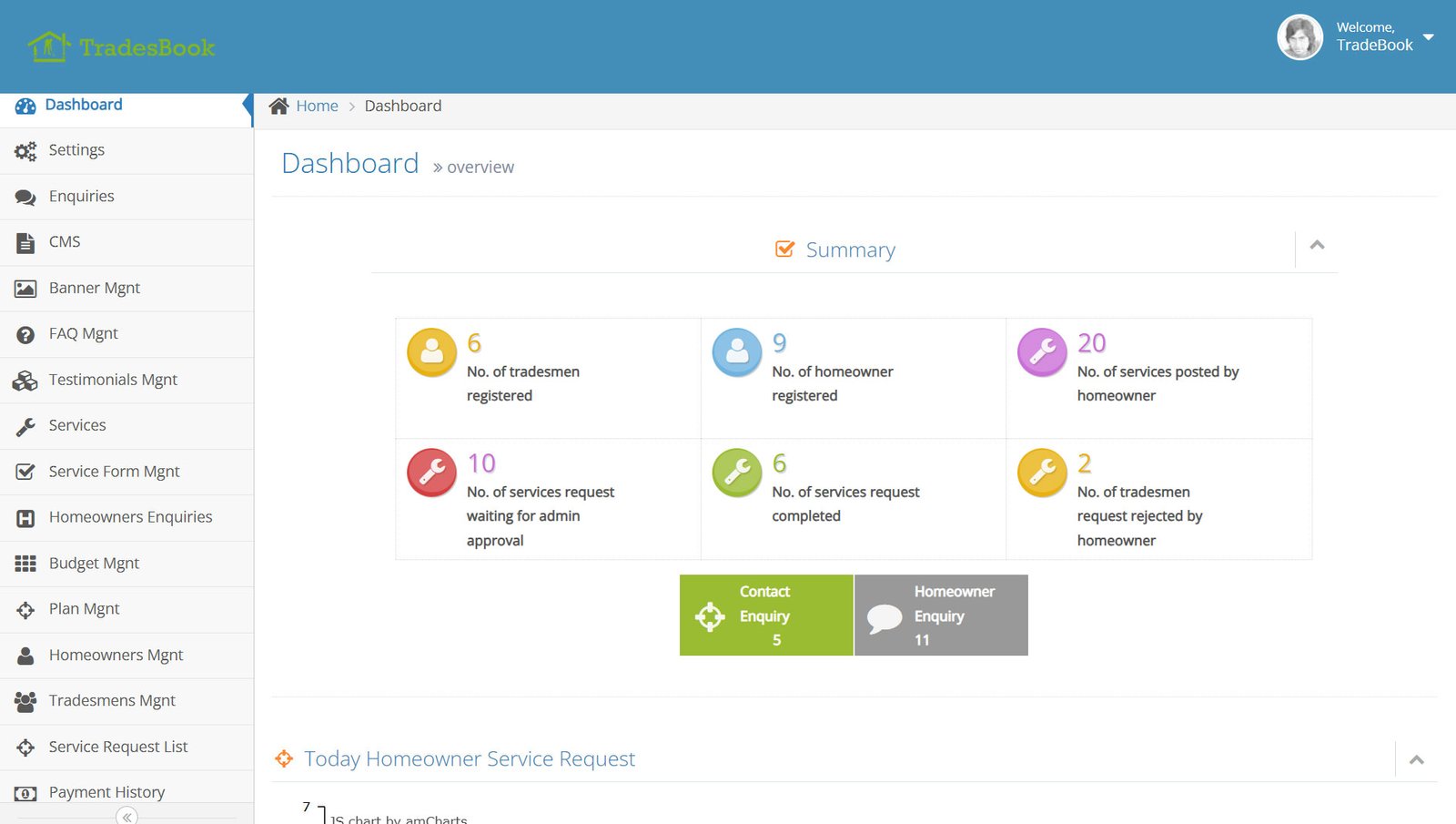This screenshot has width=1456, height=824.
Task: Click the Enquiries chat bubbles icon
Action: (25, 198)
